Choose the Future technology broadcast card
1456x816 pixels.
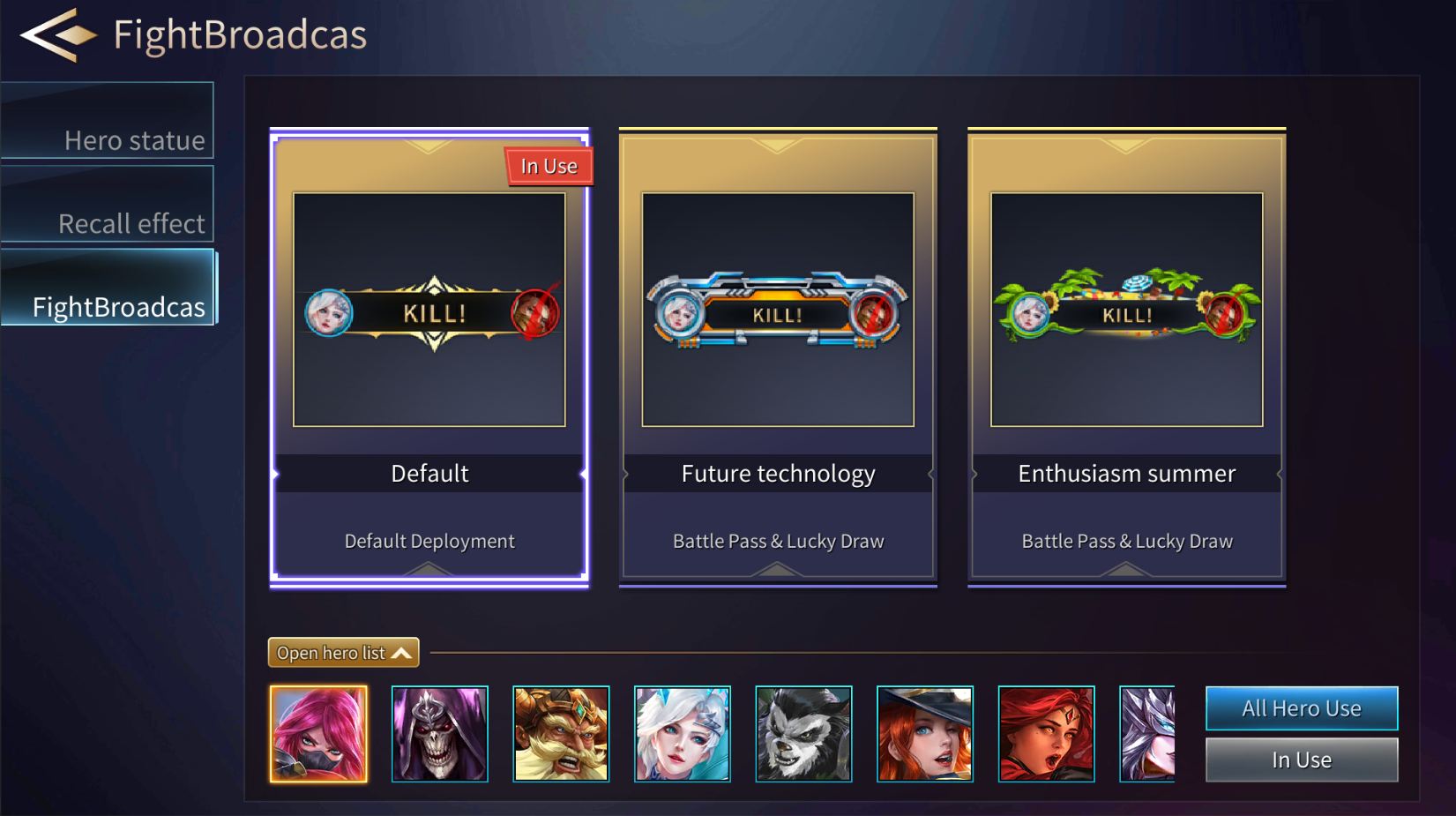point(778,357)
